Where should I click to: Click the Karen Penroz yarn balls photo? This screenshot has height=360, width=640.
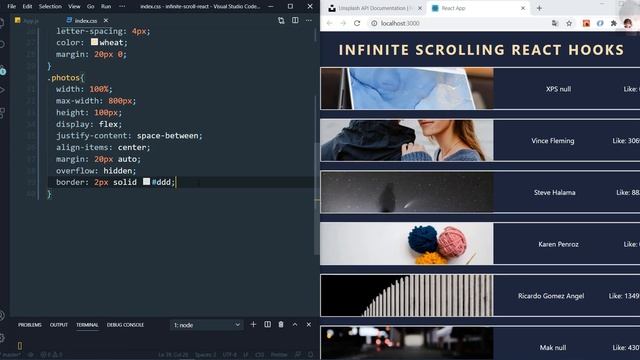point(407,244)
